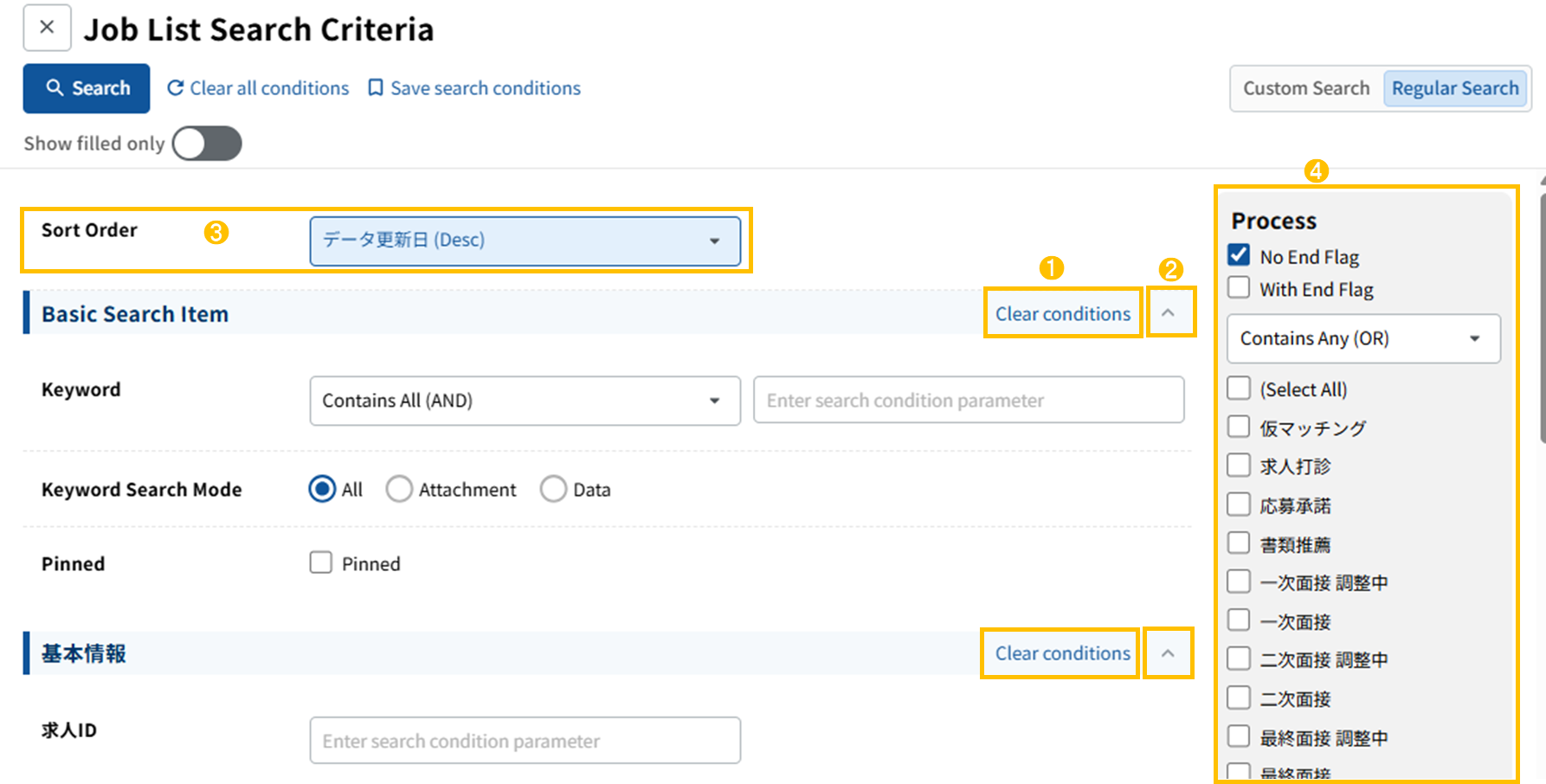This screenshot has height=784, width=1546.
Task: Click Save search conditions bookmark link
Action: tap(474, 88)
